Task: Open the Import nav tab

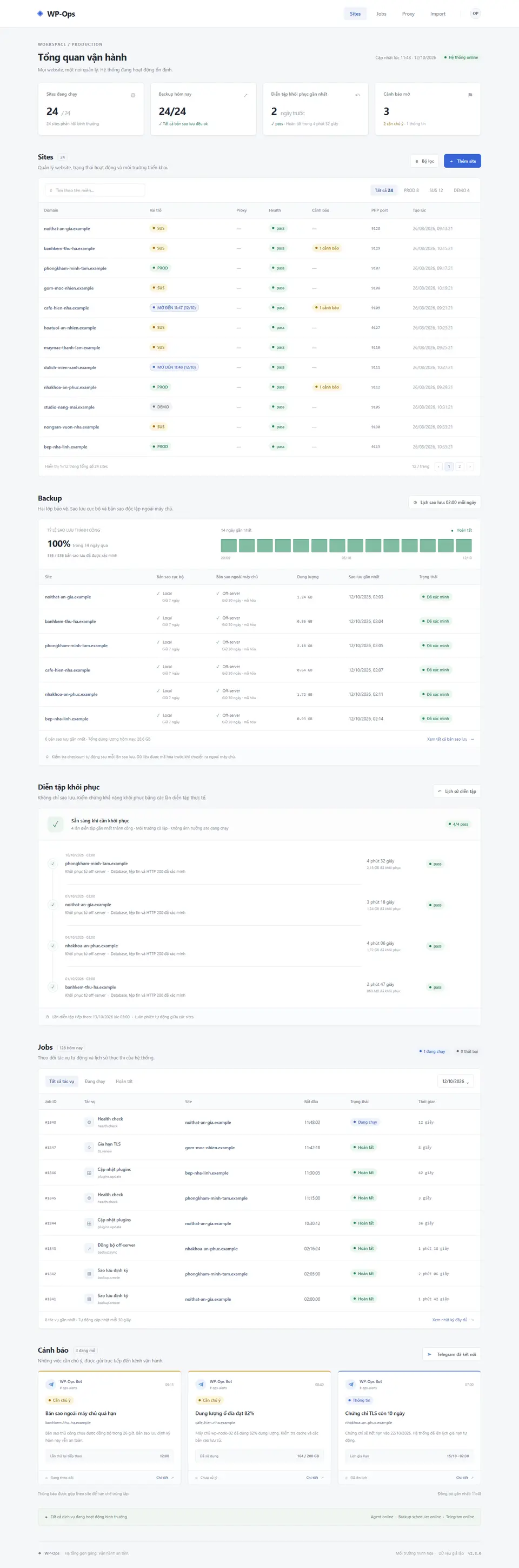Action: pos(438,14)
